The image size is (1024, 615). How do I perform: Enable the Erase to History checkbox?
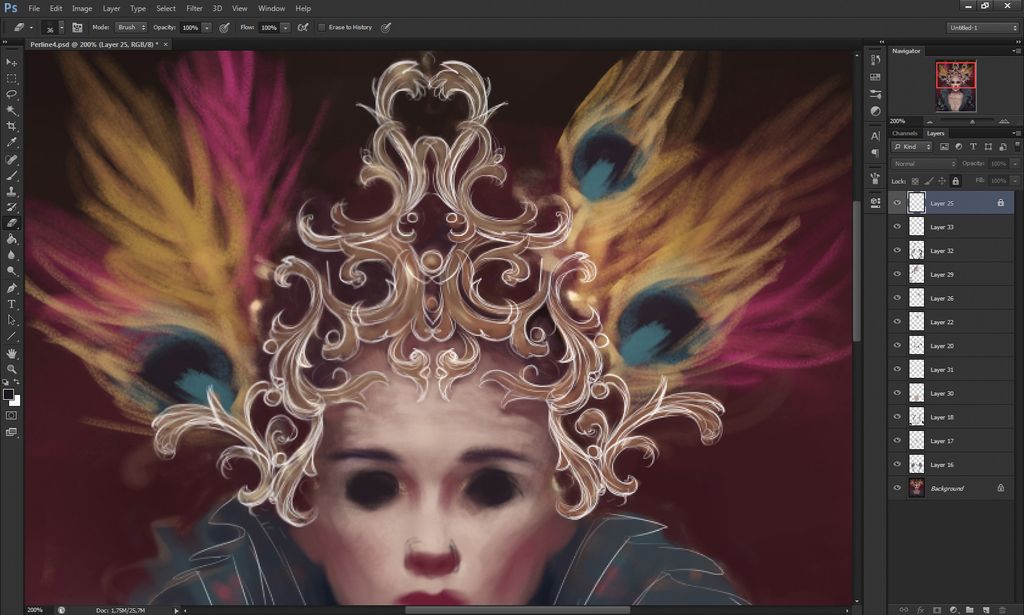322,28
